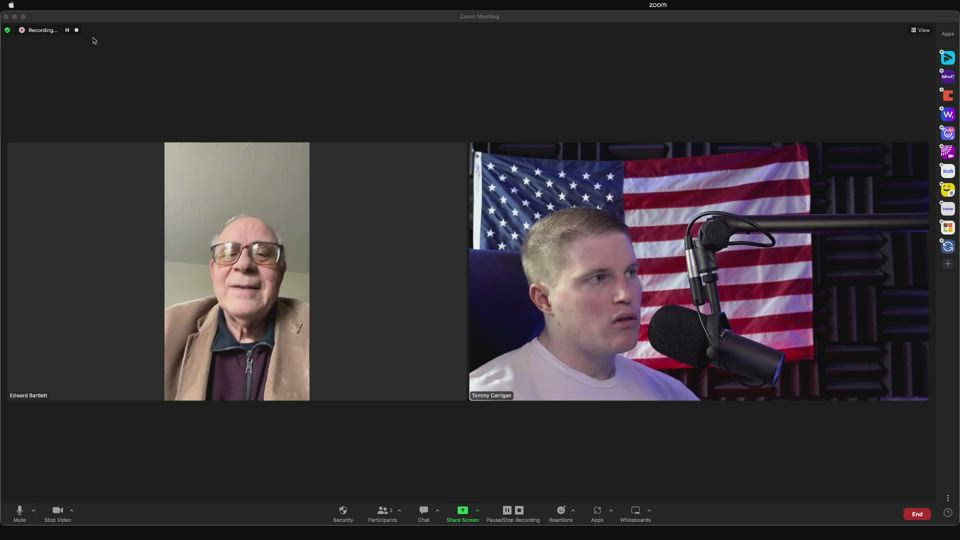Click the green Share Screen button

(462, 513)
